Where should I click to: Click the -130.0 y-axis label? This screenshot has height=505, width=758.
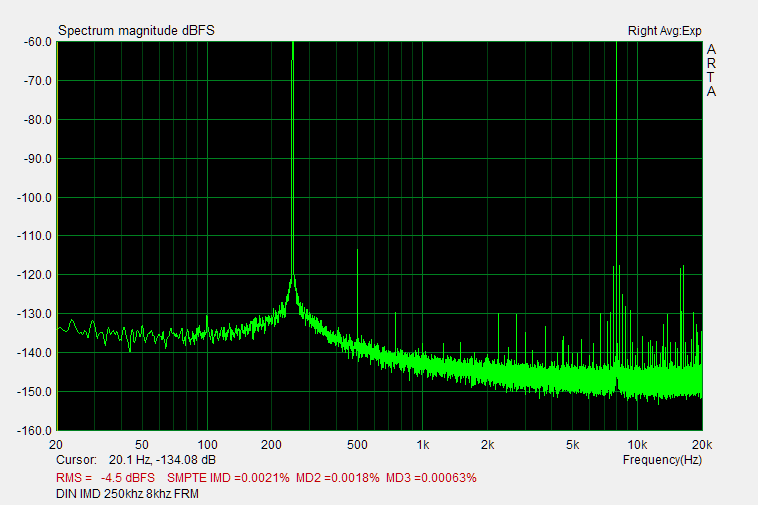click(34, 314)
